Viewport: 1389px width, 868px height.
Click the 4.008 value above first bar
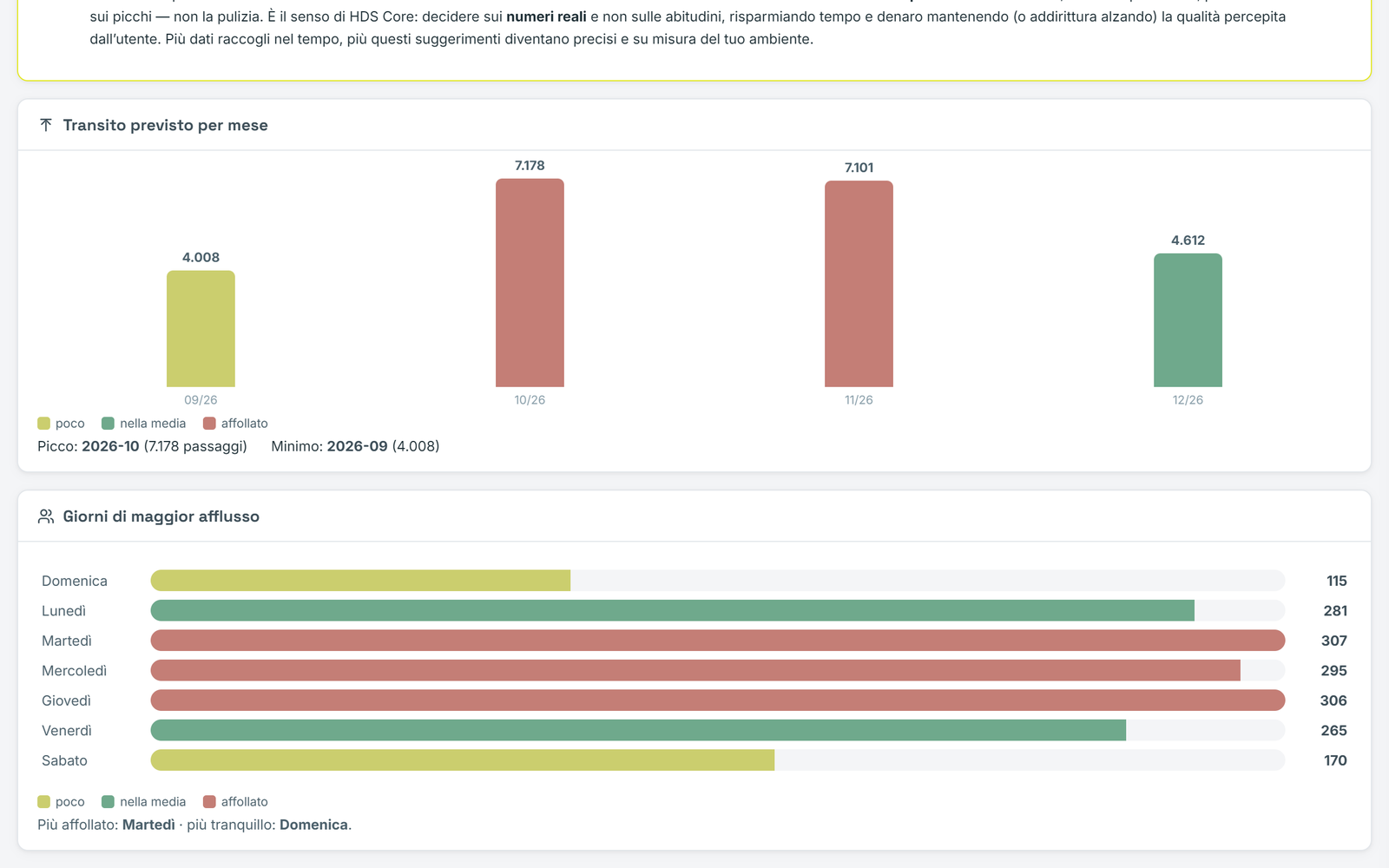click(x=201, y=257)
